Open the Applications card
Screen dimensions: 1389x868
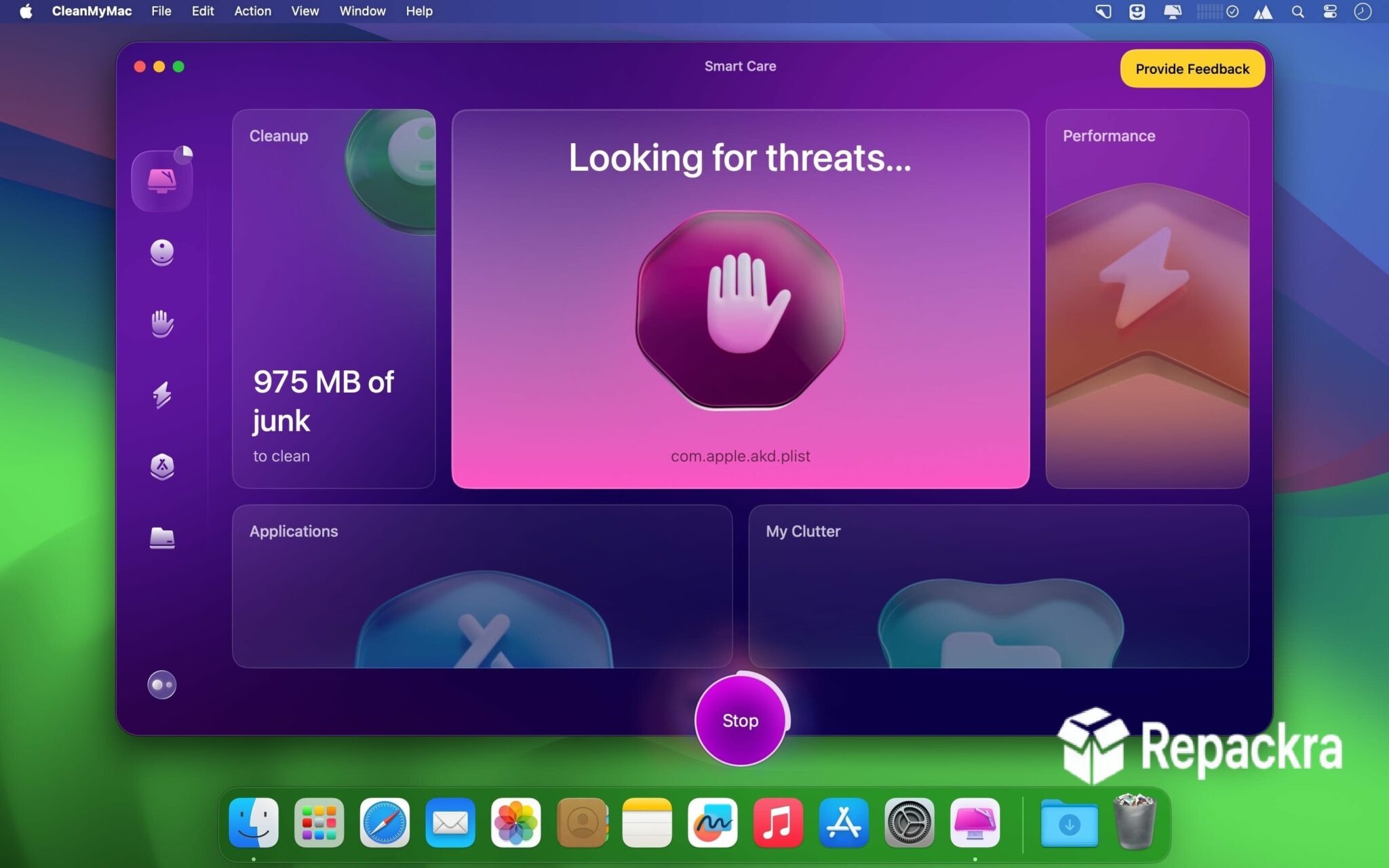(x=482, y=586)
